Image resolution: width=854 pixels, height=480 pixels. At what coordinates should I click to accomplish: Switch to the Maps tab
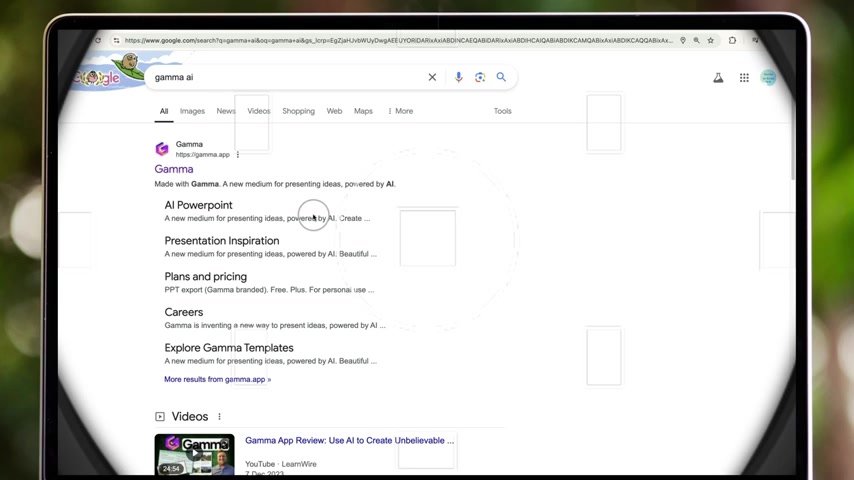[x=363, y=111]
